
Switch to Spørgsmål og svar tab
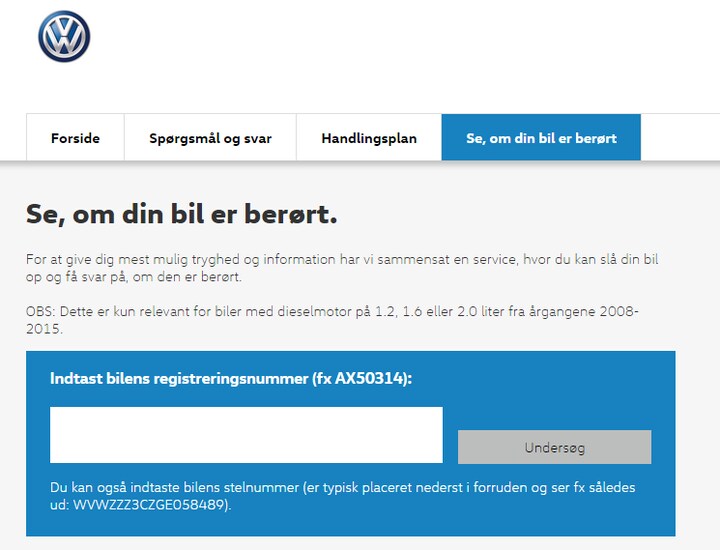(x=210, y=138)
